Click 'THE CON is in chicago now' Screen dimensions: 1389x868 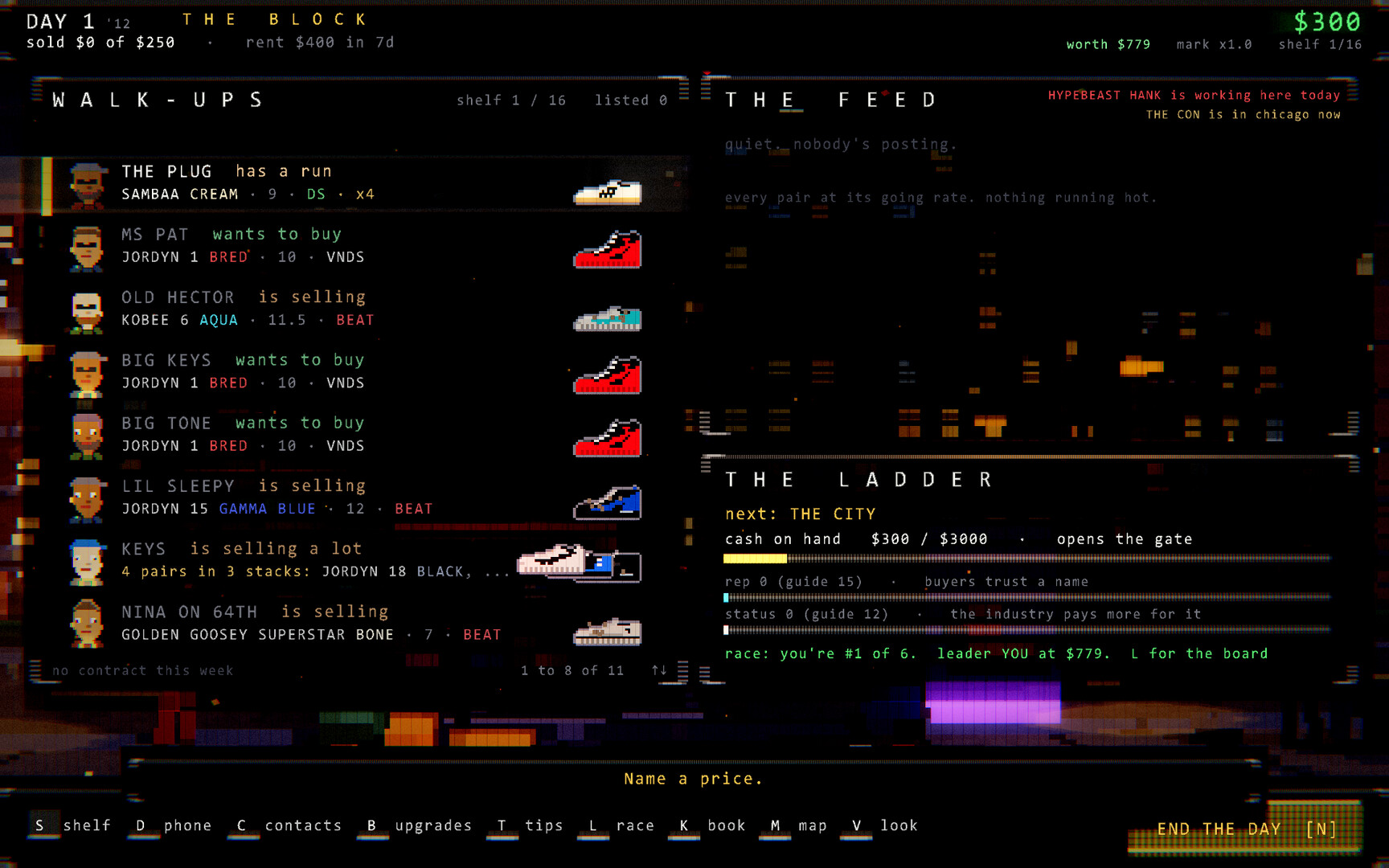coord(1243,114)
